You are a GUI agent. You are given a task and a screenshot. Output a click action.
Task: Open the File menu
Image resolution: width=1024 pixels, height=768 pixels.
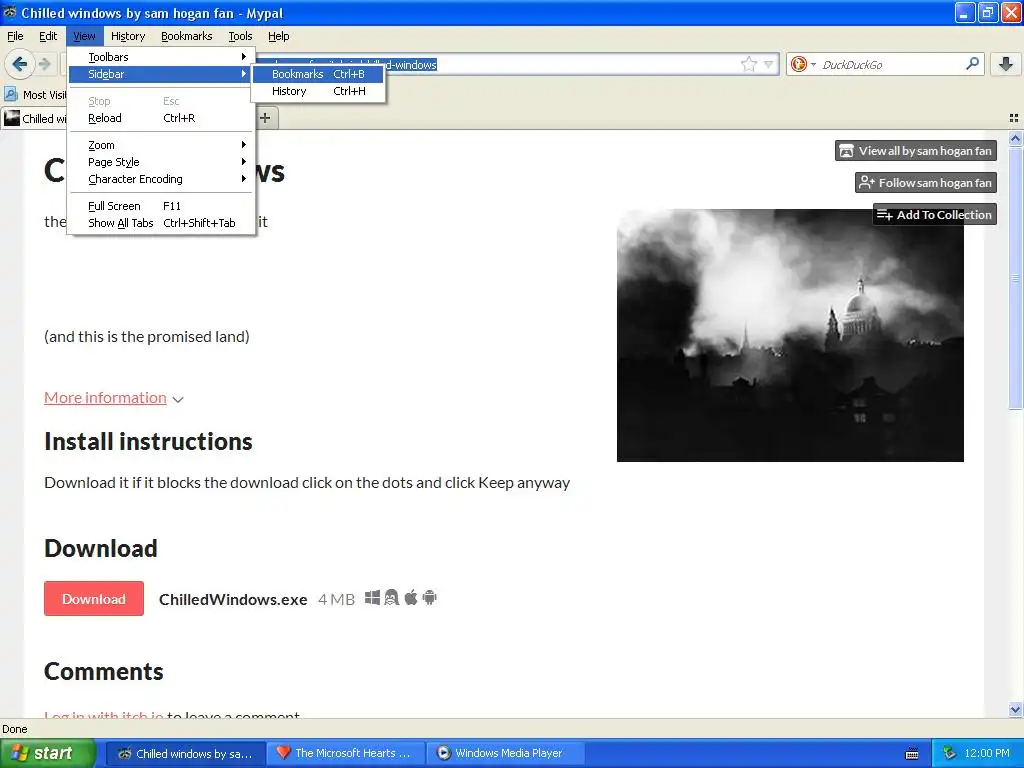[15, 36]
